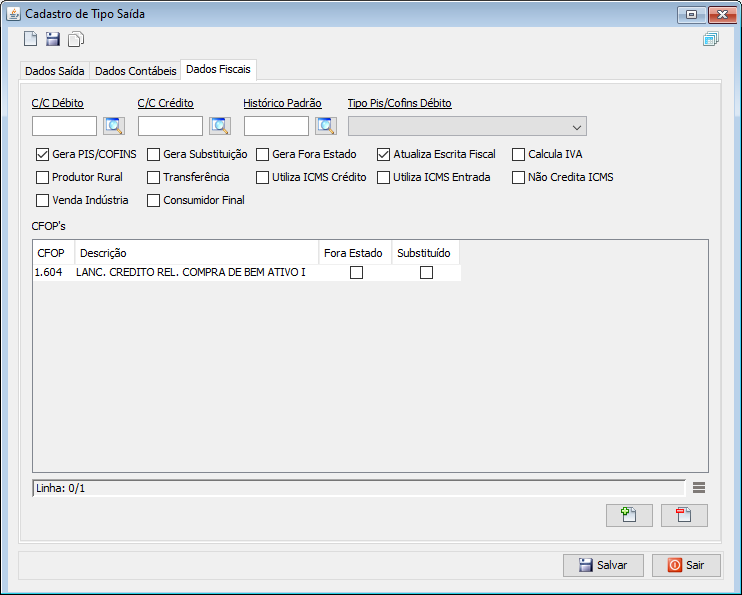Toggle Fora Estado for CFOP 1.604
This screenshot has width=742, height=595.
[x=356, y=273]
